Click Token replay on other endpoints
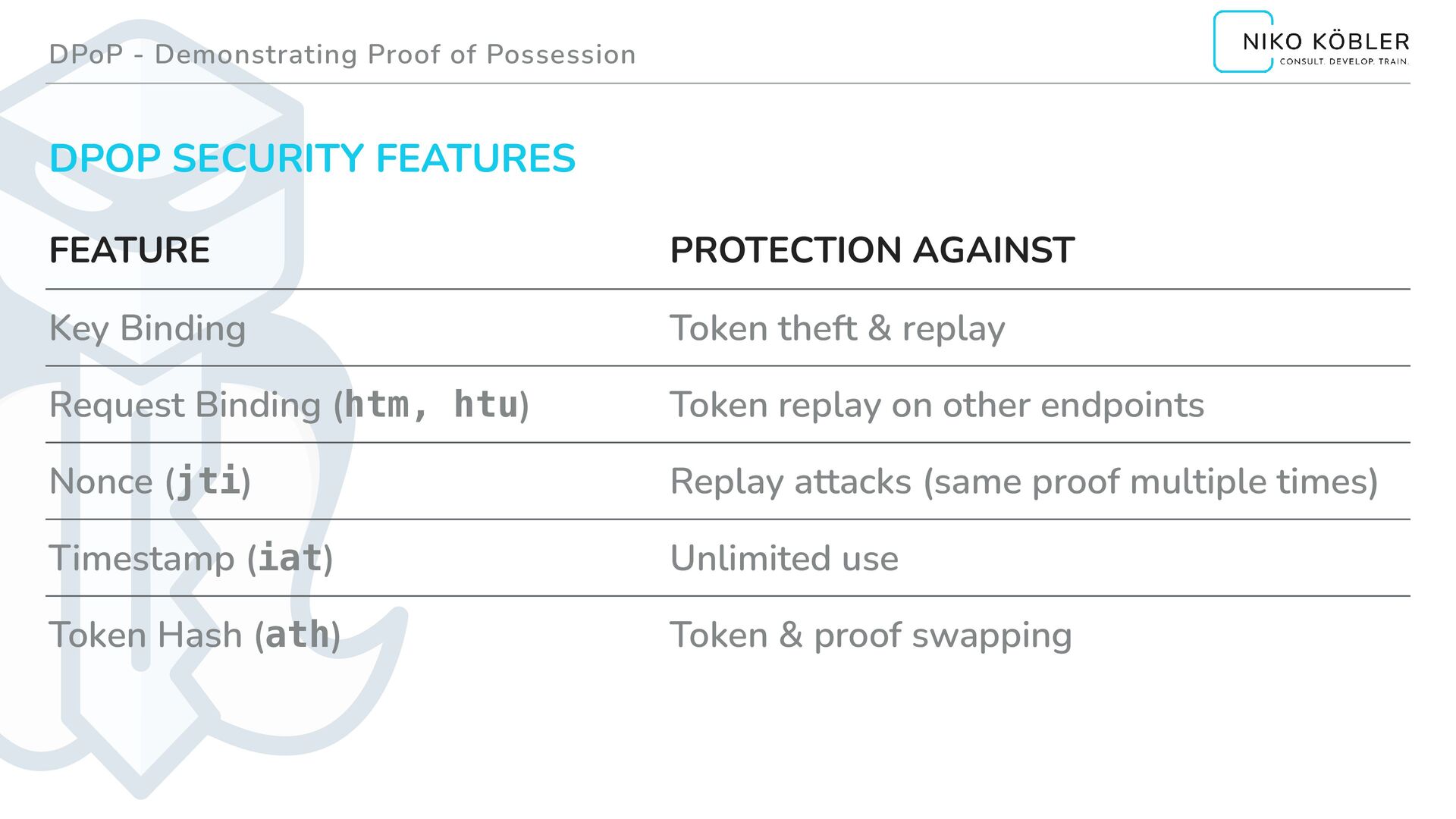The width and height of the screenshot is (1456, 819). [x=937, y=405]
